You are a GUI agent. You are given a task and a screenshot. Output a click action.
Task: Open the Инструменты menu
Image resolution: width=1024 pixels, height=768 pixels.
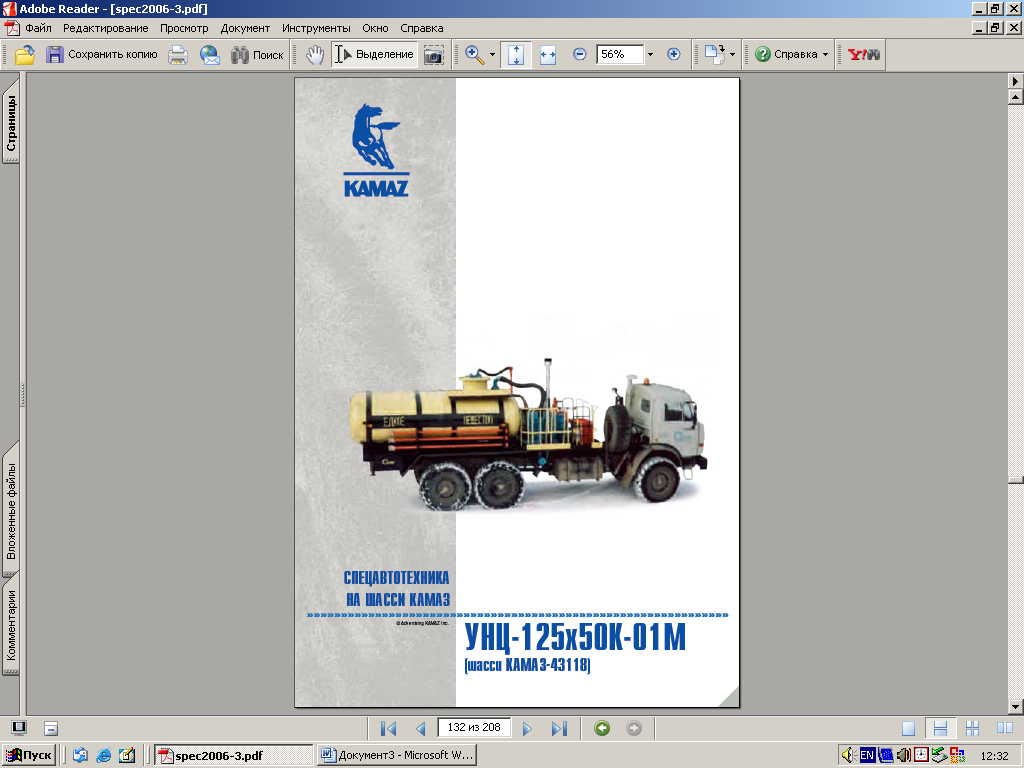tap(316, 28)
